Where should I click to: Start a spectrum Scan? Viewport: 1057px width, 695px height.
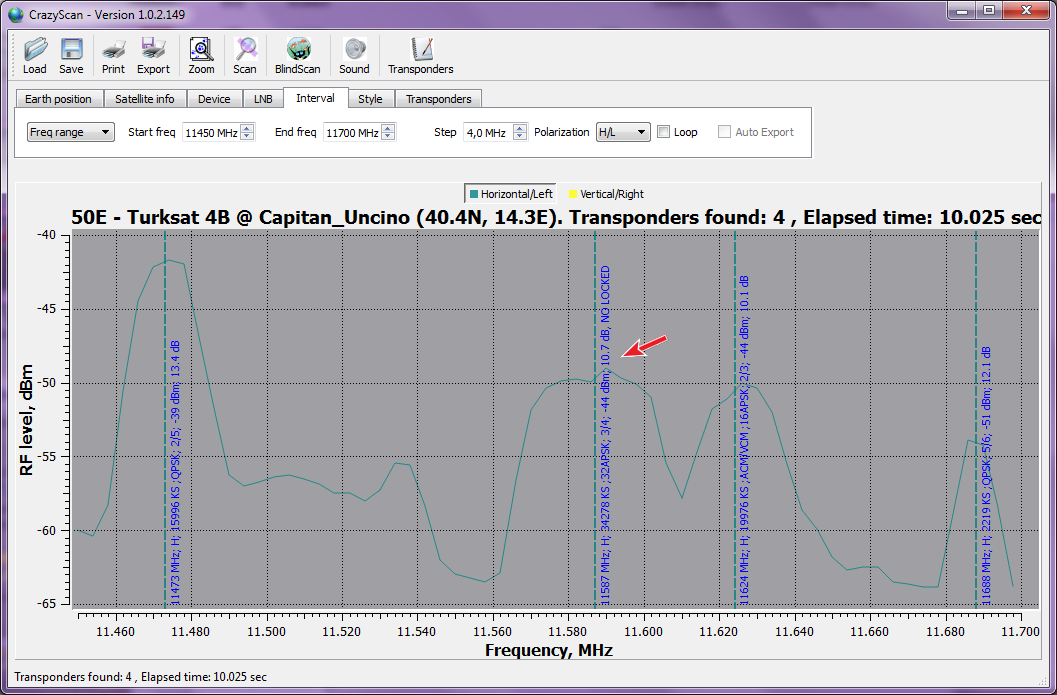tap(245, 50)
